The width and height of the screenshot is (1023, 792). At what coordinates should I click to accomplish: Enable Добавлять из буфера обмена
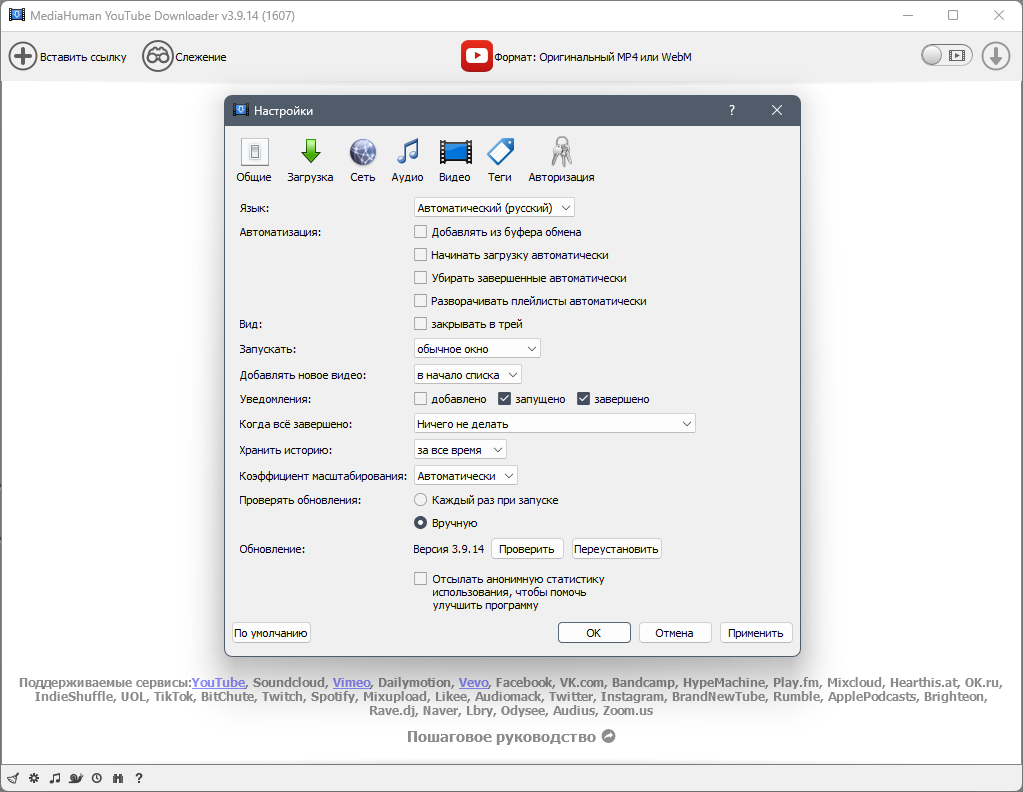coord(421,232)
